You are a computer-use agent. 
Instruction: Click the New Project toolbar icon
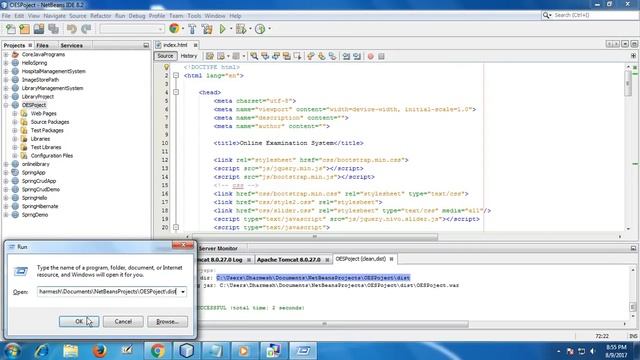(x=24, y=29)
